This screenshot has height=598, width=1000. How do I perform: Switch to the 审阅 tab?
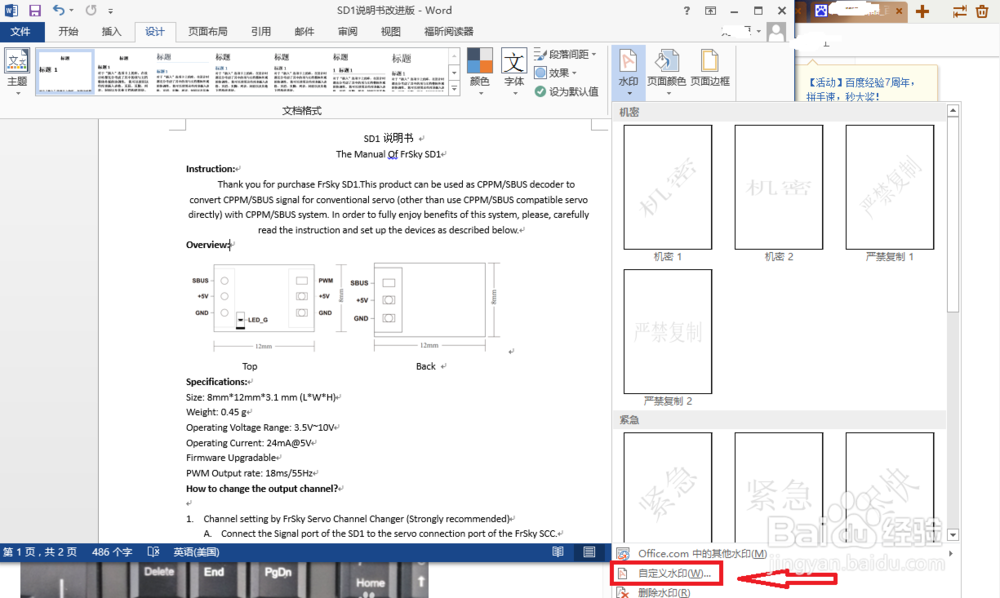pyautogui.click(x=348, y=31)
